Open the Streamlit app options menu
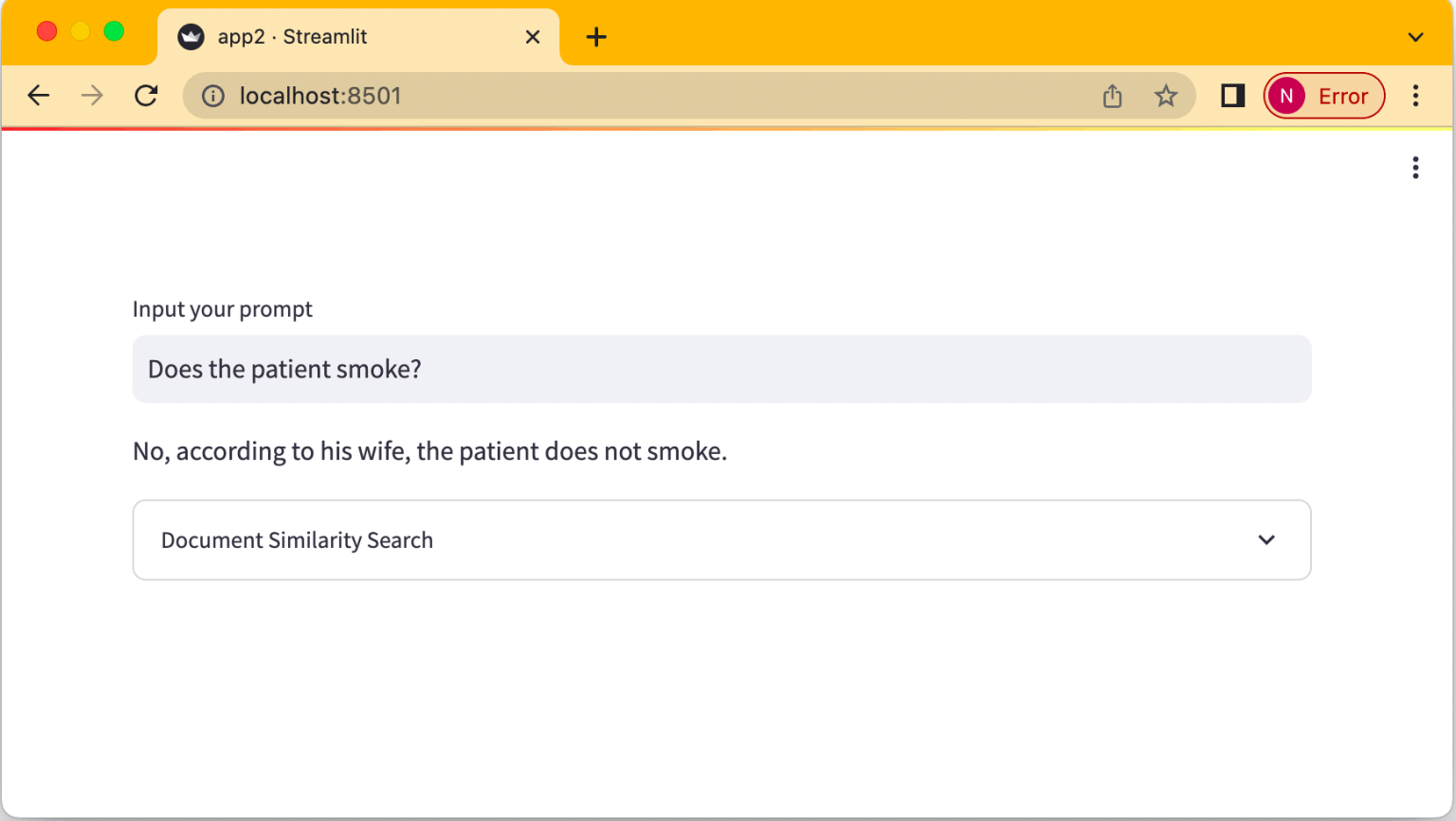Viewport: 1456px width, 821px height. tap(1415, 168)
